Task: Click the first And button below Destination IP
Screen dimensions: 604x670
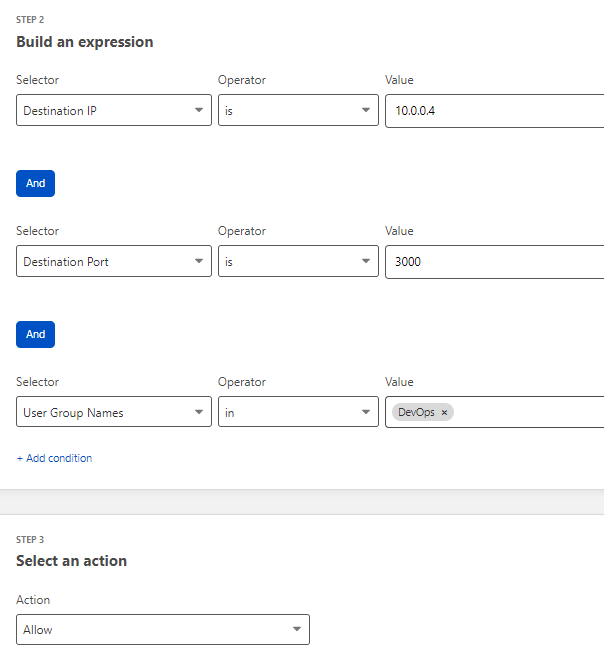Action: (x=35, y=183)
